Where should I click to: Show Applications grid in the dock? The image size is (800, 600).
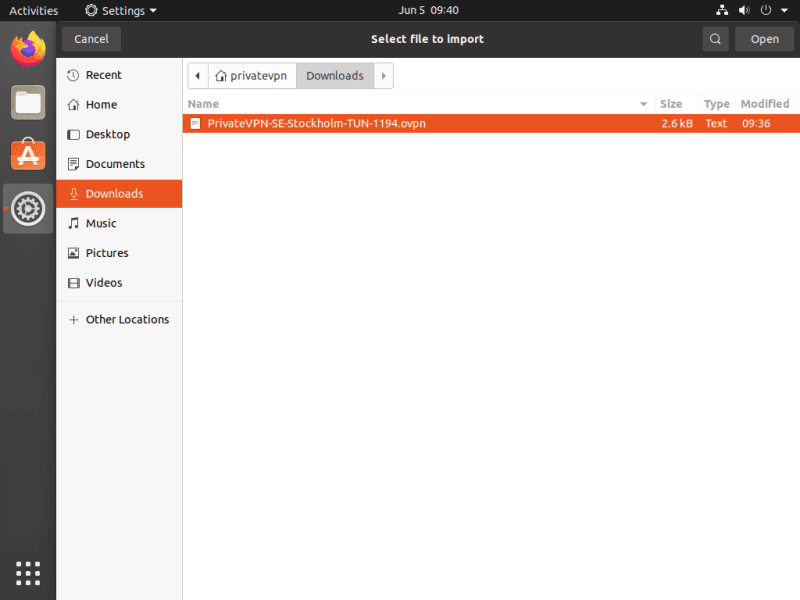click(28, 572)
